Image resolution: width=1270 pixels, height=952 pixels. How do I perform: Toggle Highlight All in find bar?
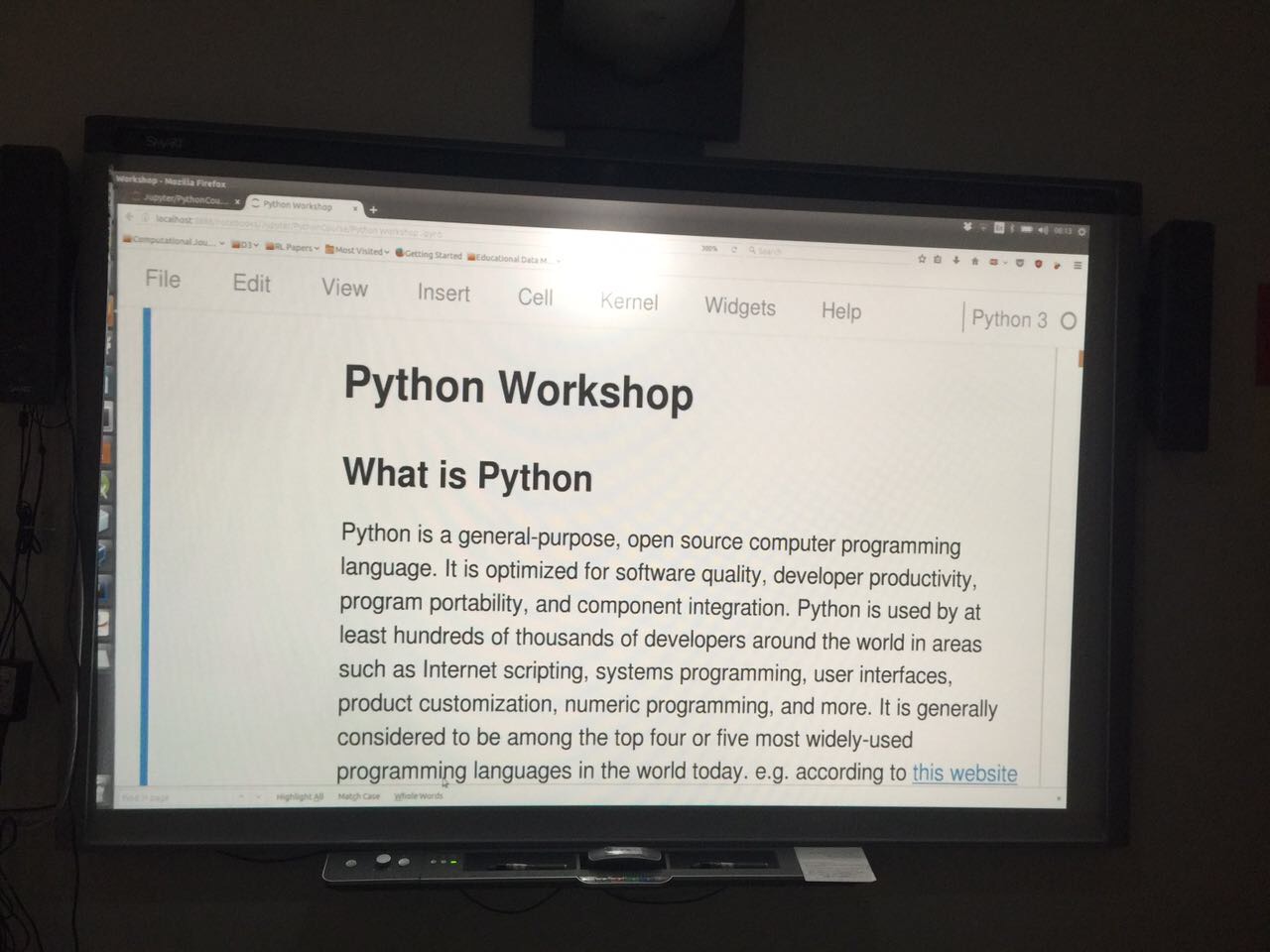(x=300, y=796)
